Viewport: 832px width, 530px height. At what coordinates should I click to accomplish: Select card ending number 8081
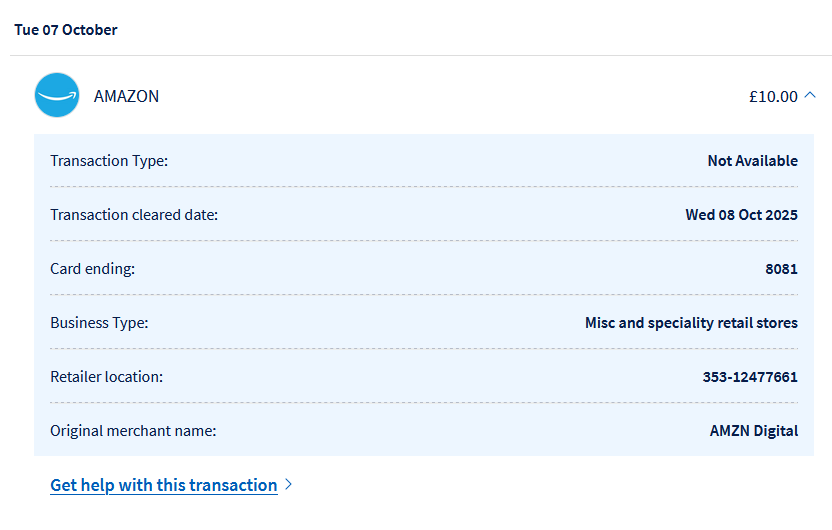click(781, 269)
